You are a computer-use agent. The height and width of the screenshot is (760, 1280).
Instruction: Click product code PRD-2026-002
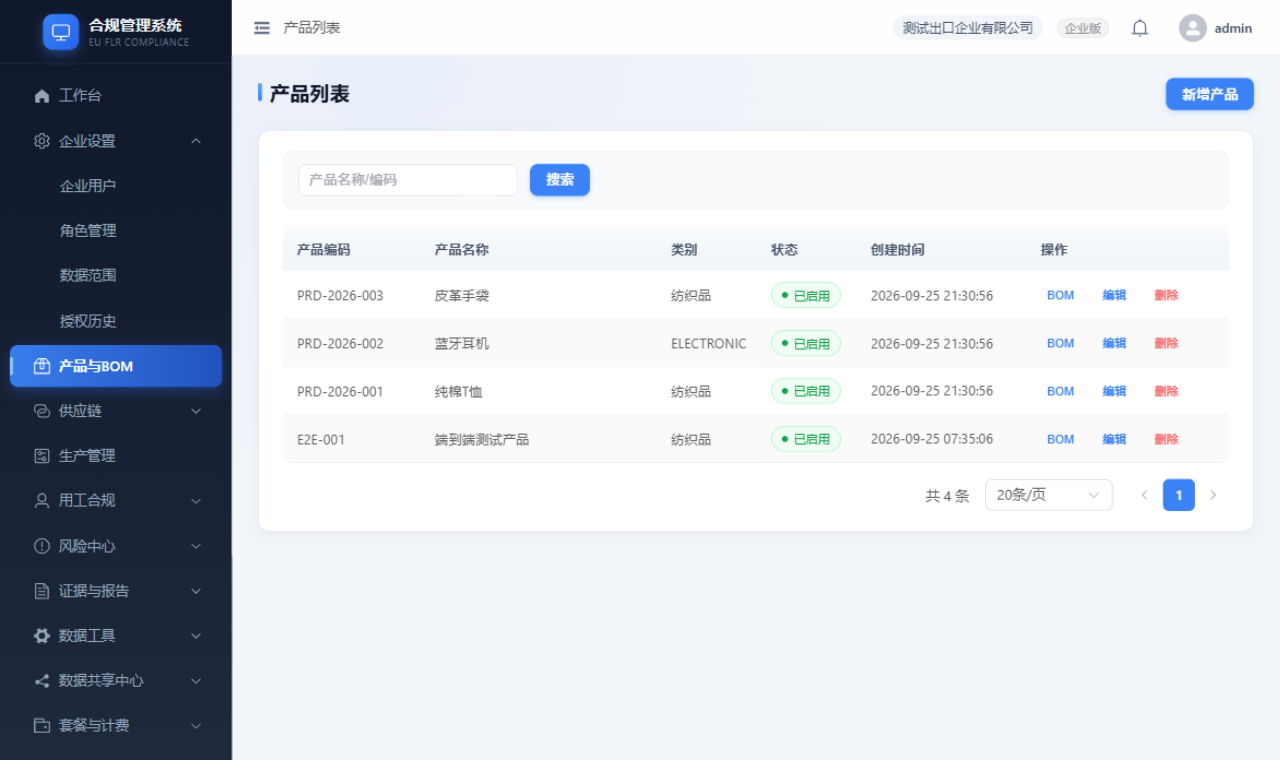coord(340,343)
